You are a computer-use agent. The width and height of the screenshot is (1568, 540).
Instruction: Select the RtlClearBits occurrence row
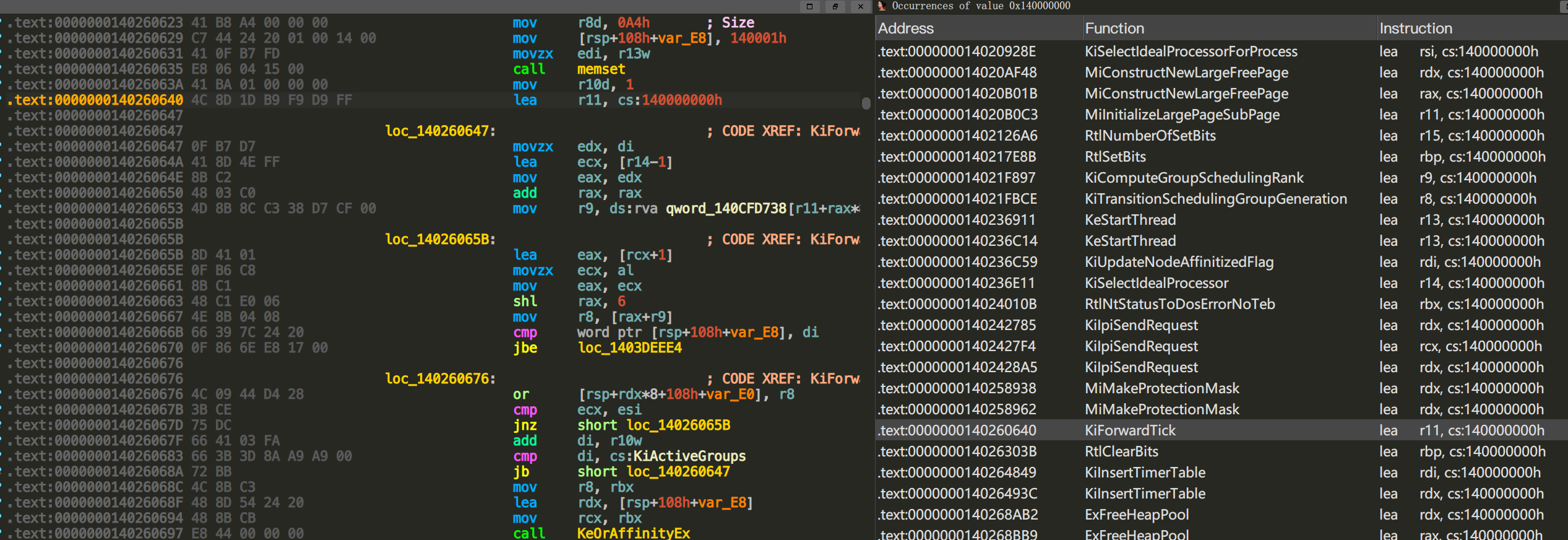(x=1221, y=451)
